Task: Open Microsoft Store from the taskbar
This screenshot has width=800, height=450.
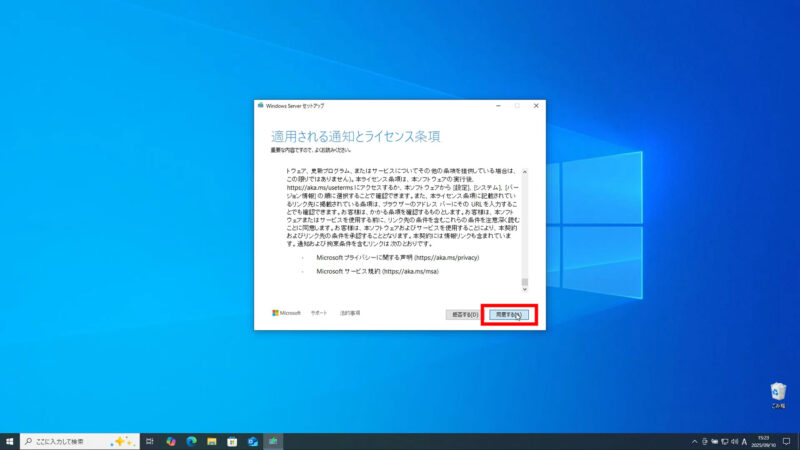Action: click(x=232, y=441)
